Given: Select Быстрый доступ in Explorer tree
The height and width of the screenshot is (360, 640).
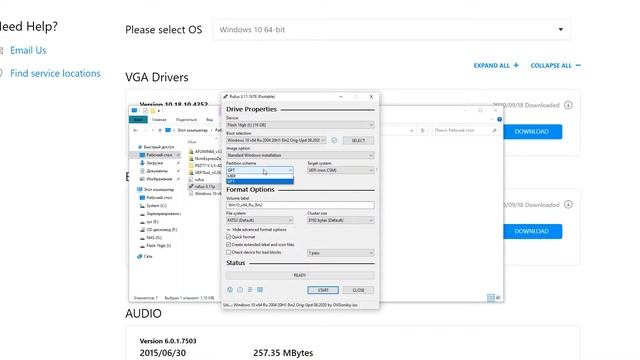Looking at the screenshot, I should [x=156, y=147].
